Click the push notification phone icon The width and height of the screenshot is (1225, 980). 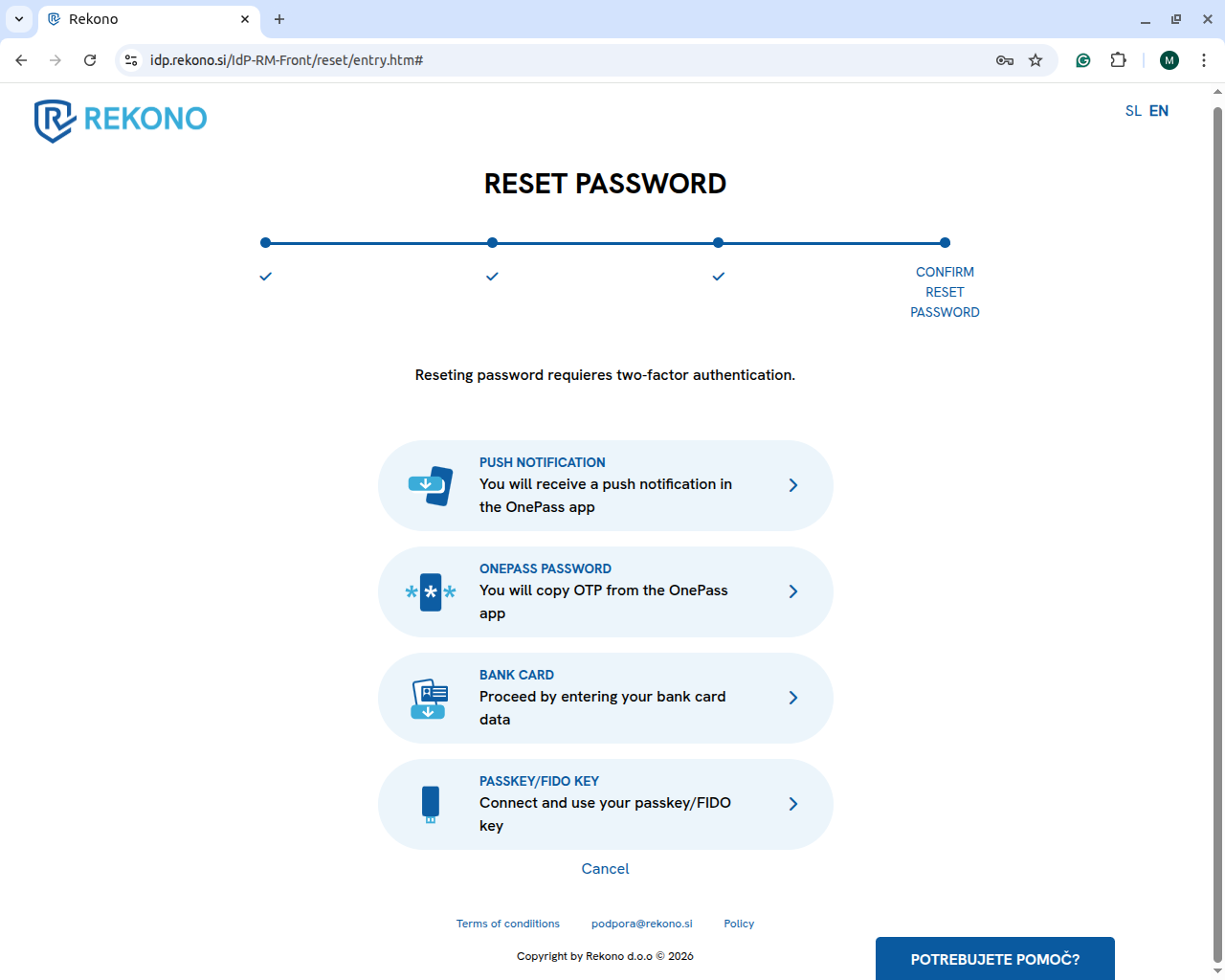pos(431,486)
